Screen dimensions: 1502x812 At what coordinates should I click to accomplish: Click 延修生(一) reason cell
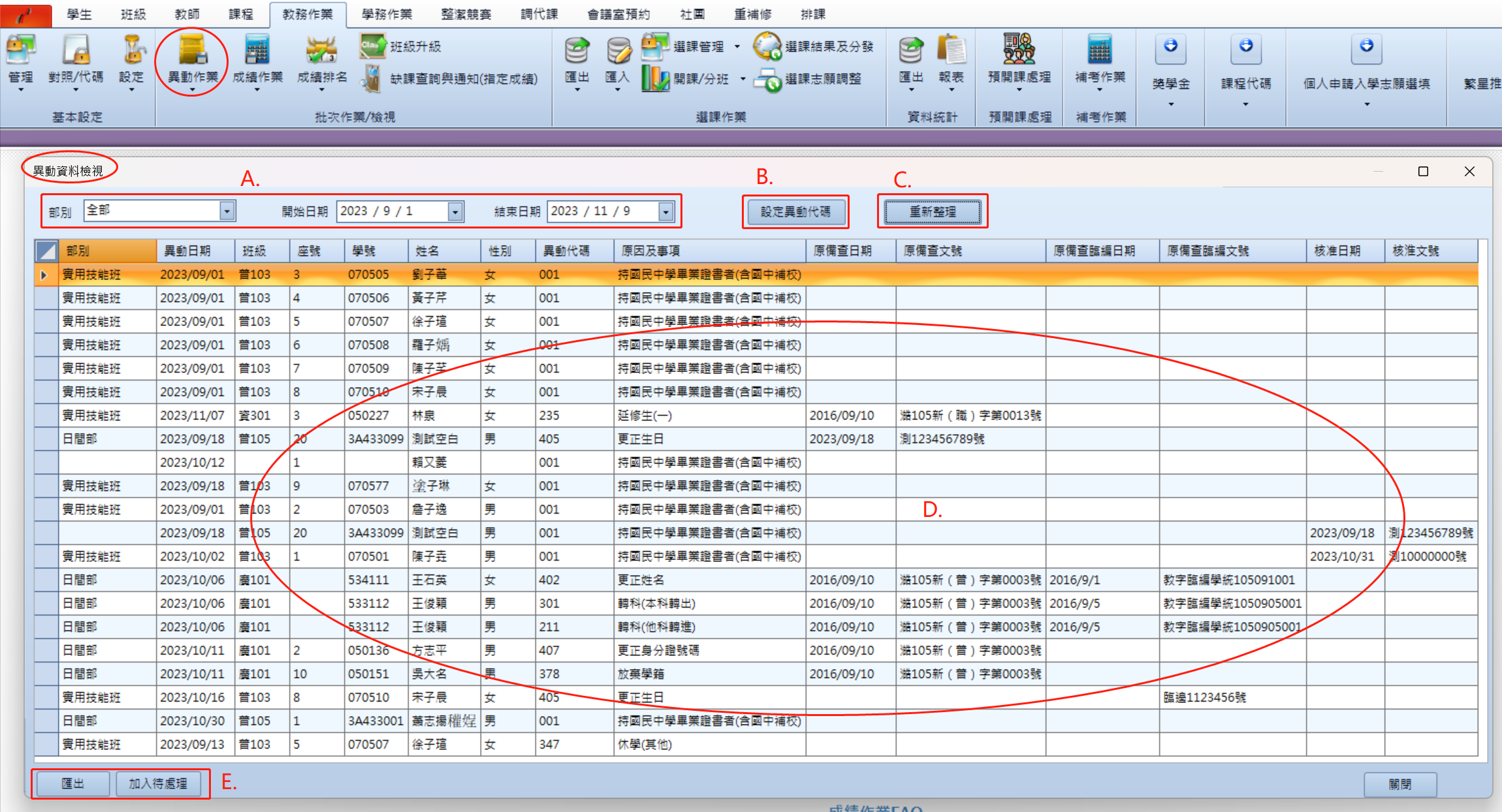tap(710, 415)
